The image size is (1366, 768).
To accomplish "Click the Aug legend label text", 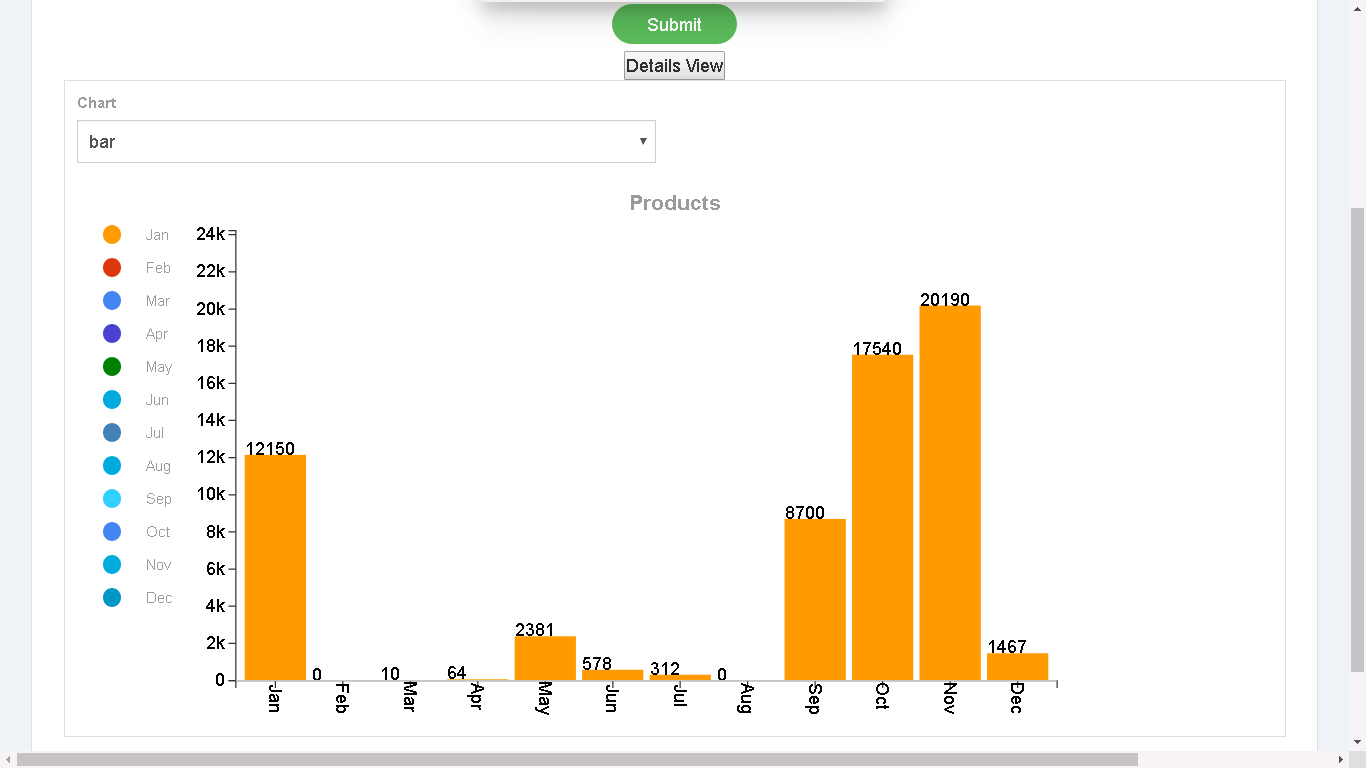I will 158,465.
